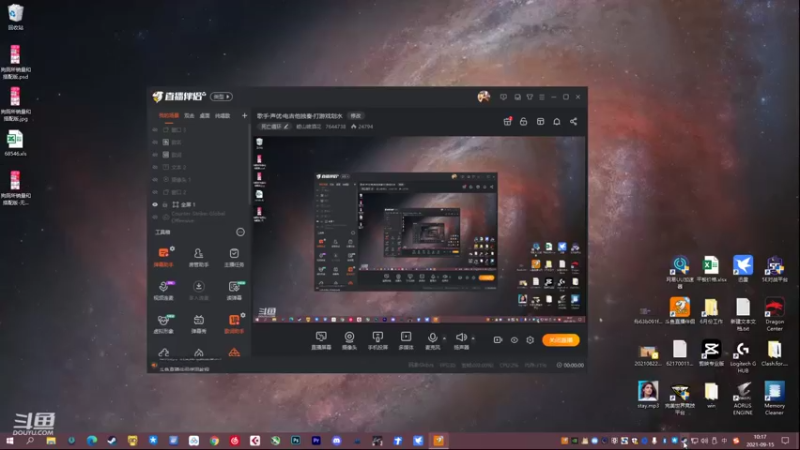Click the record video camera icon

click(x=497, y=340)
